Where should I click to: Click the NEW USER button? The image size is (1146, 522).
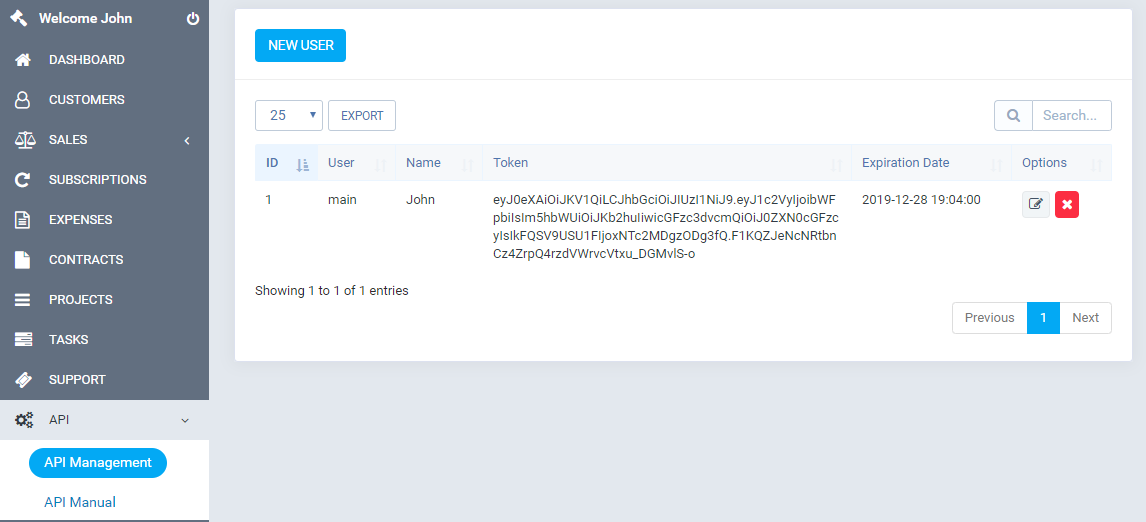(x=300, y=45)
